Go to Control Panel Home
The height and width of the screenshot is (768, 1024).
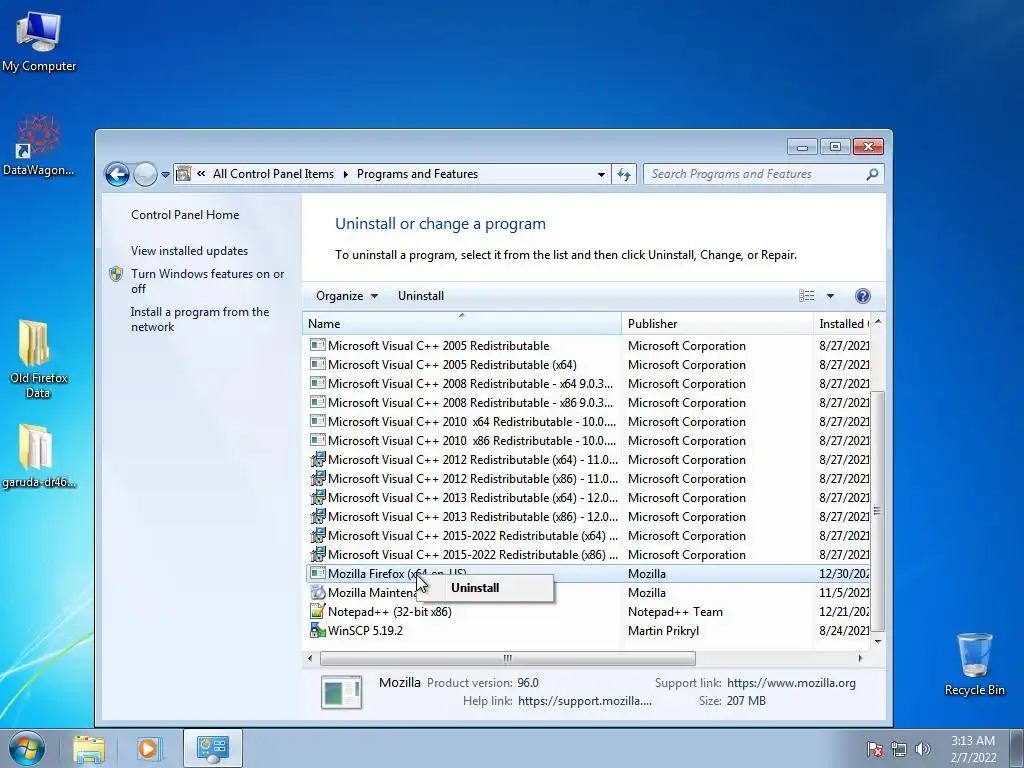click(185, 215)
